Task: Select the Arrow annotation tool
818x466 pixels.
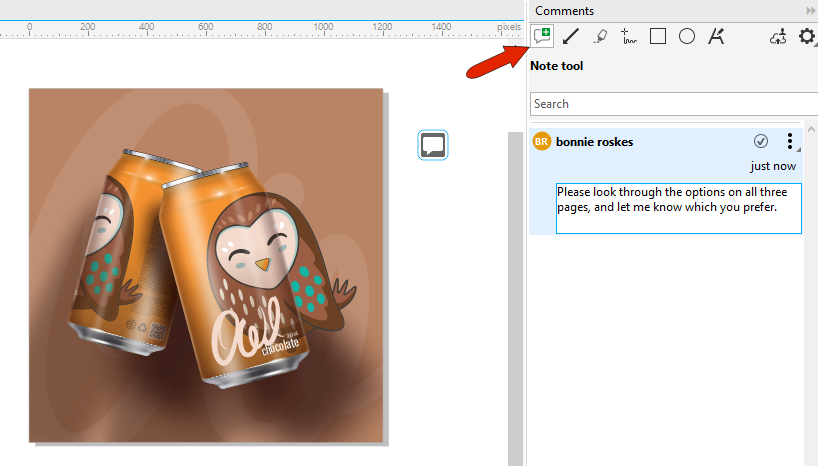Action: (x=571, y=37)
